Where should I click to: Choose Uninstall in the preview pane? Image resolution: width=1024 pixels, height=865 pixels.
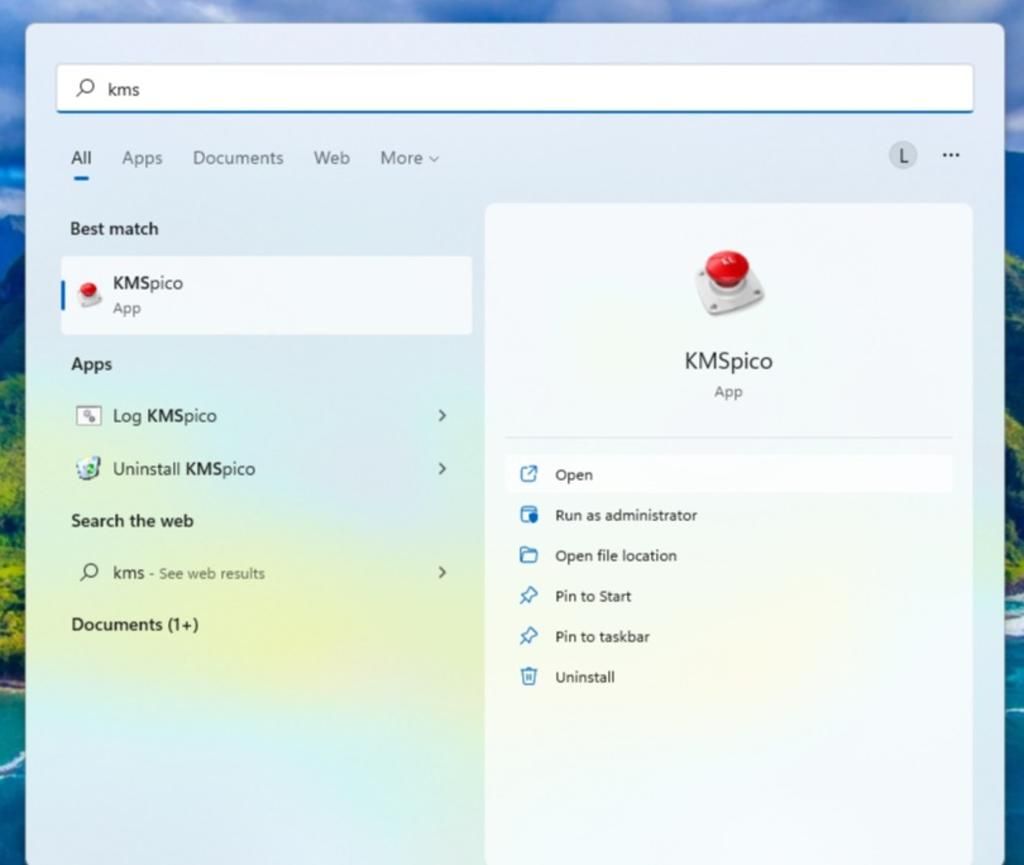click(x=728, y=677)
